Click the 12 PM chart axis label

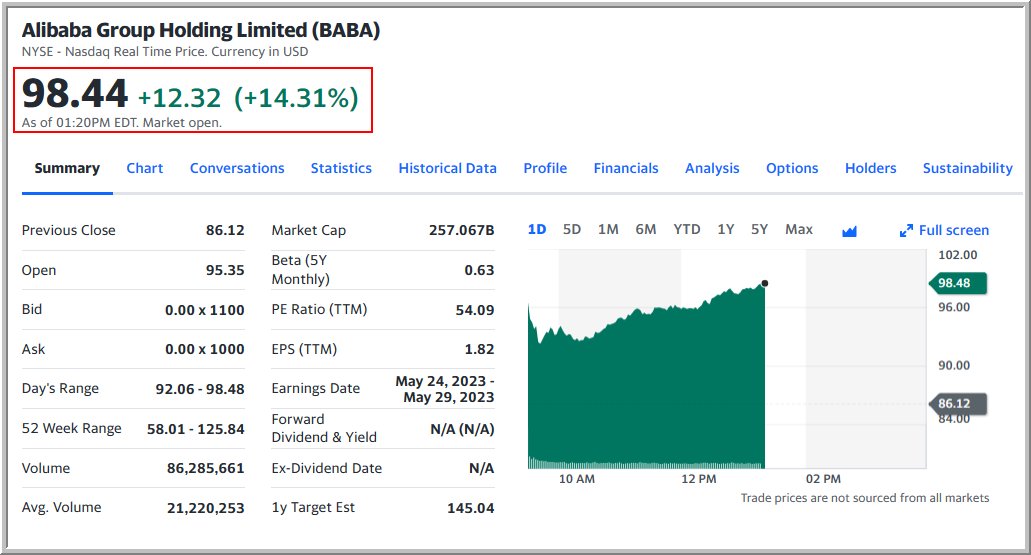coord(698,479)
